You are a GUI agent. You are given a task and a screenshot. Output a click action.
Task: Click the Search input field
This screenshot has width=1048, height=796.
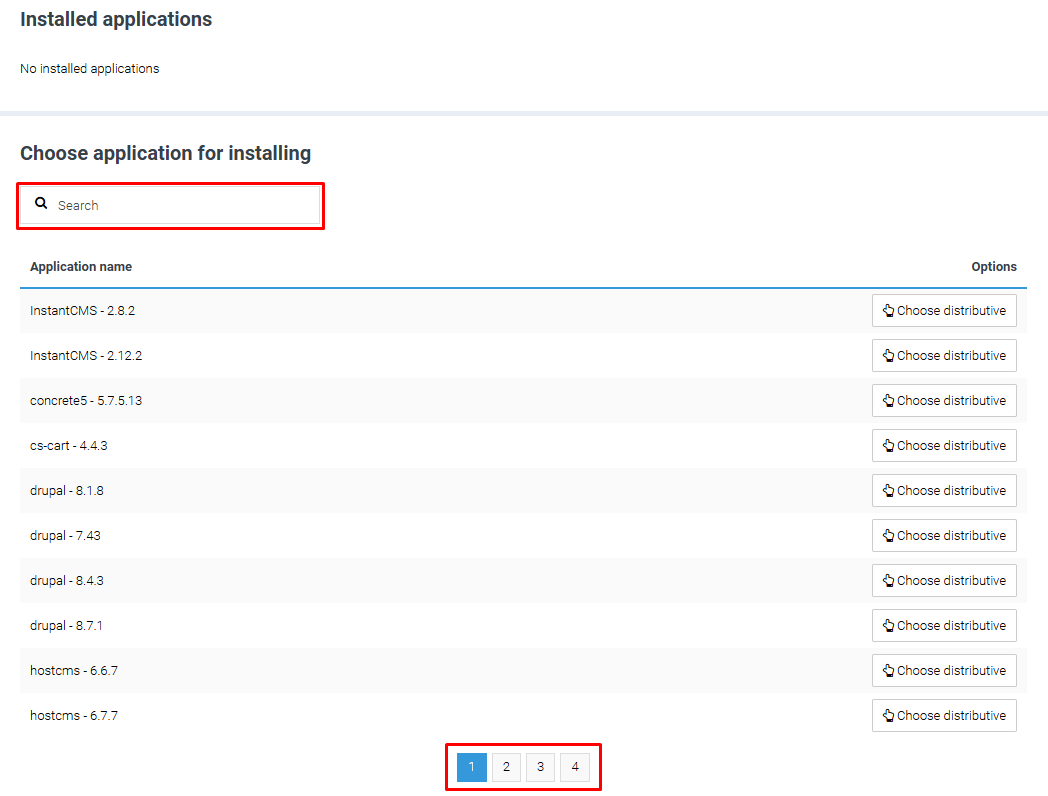tap(185, 205)
